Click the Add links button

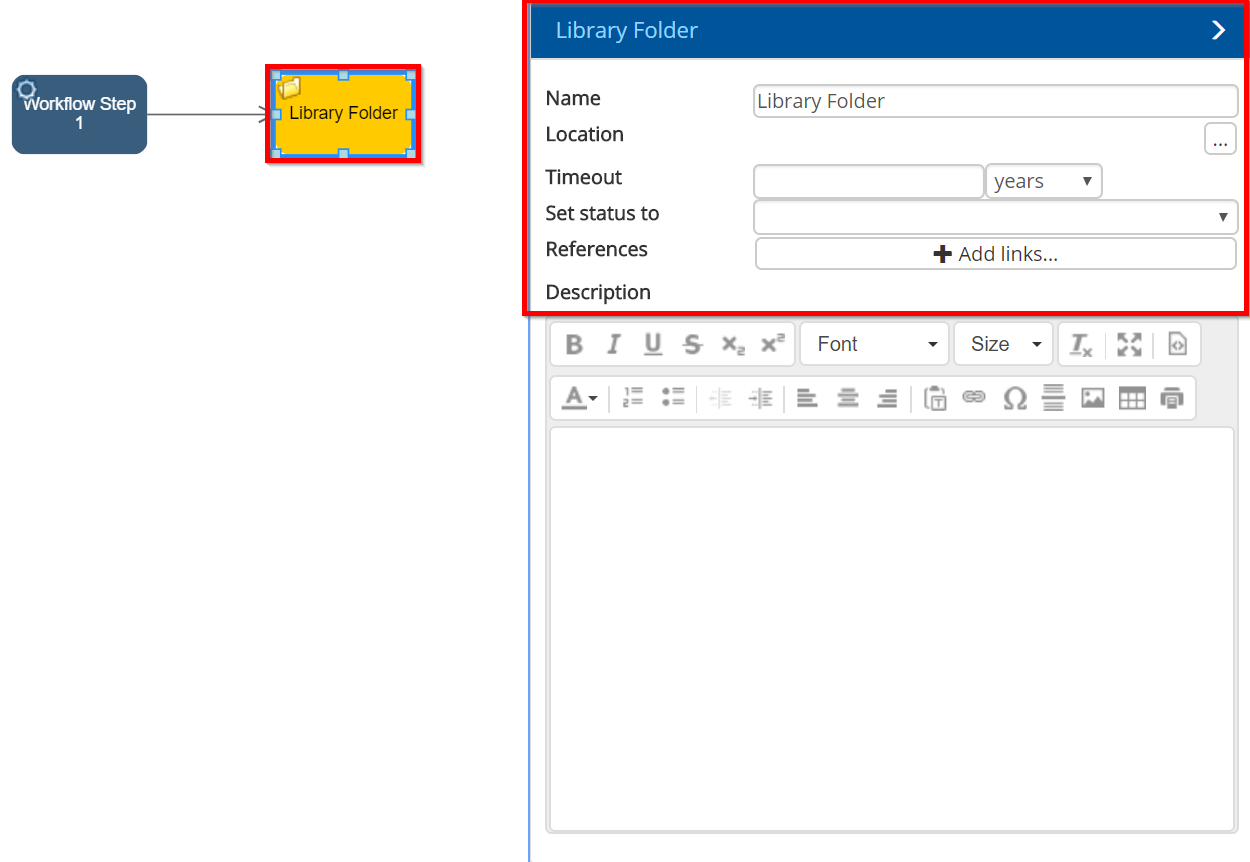coord(995,254)
